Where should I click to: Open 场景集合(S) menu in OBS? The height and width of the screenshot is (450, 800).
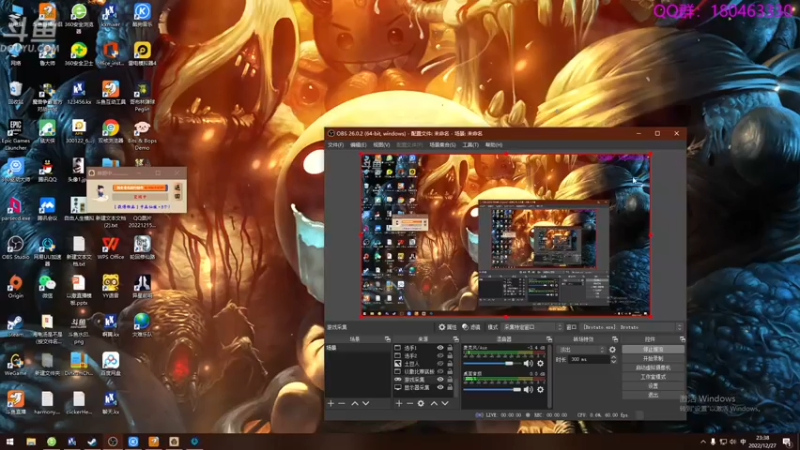[x=442, y=145]
